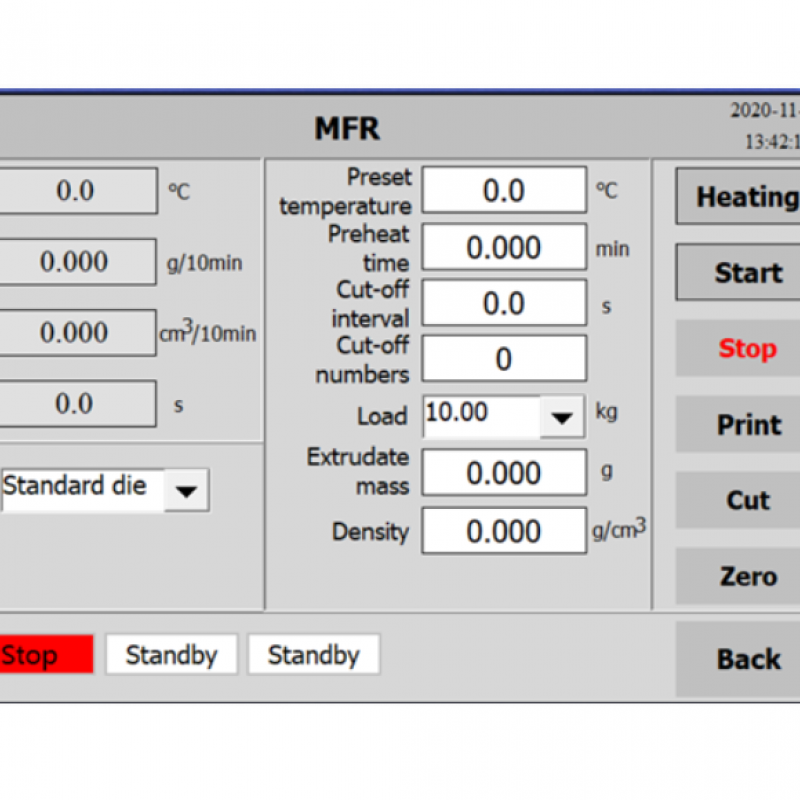Click the g/10min mass flow rate readout

(x=76, y=262)
